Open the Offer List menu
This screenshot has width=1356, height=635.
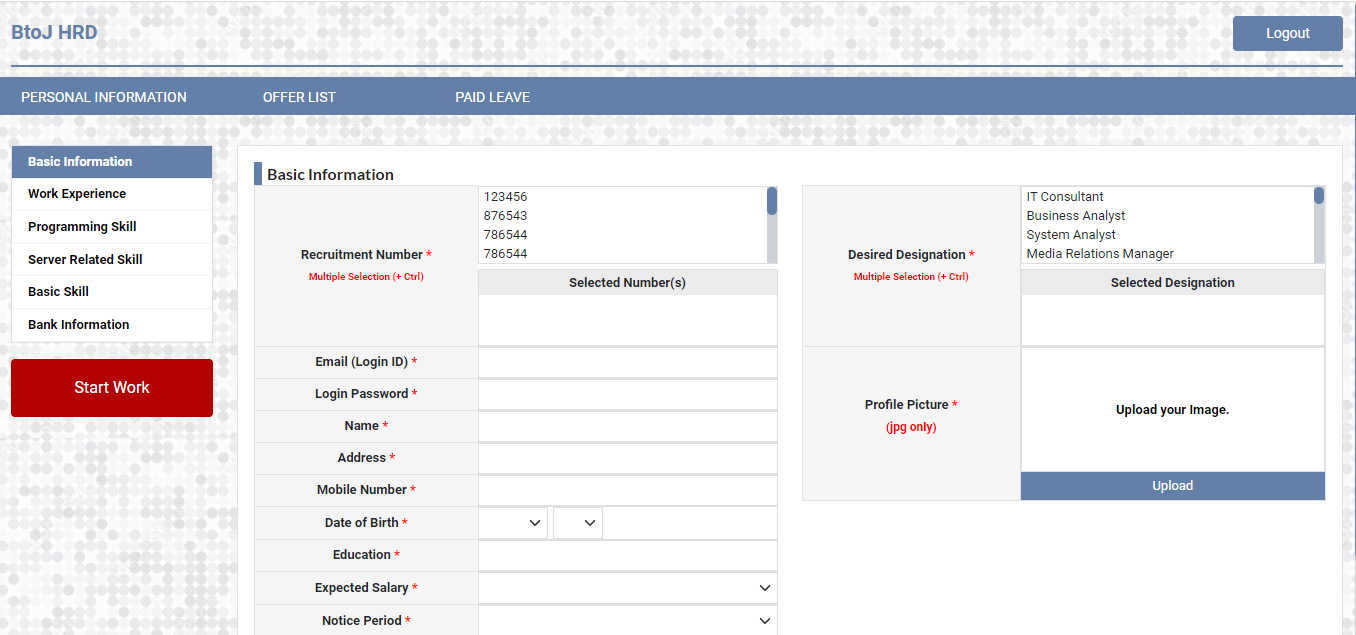click(299, 97)
